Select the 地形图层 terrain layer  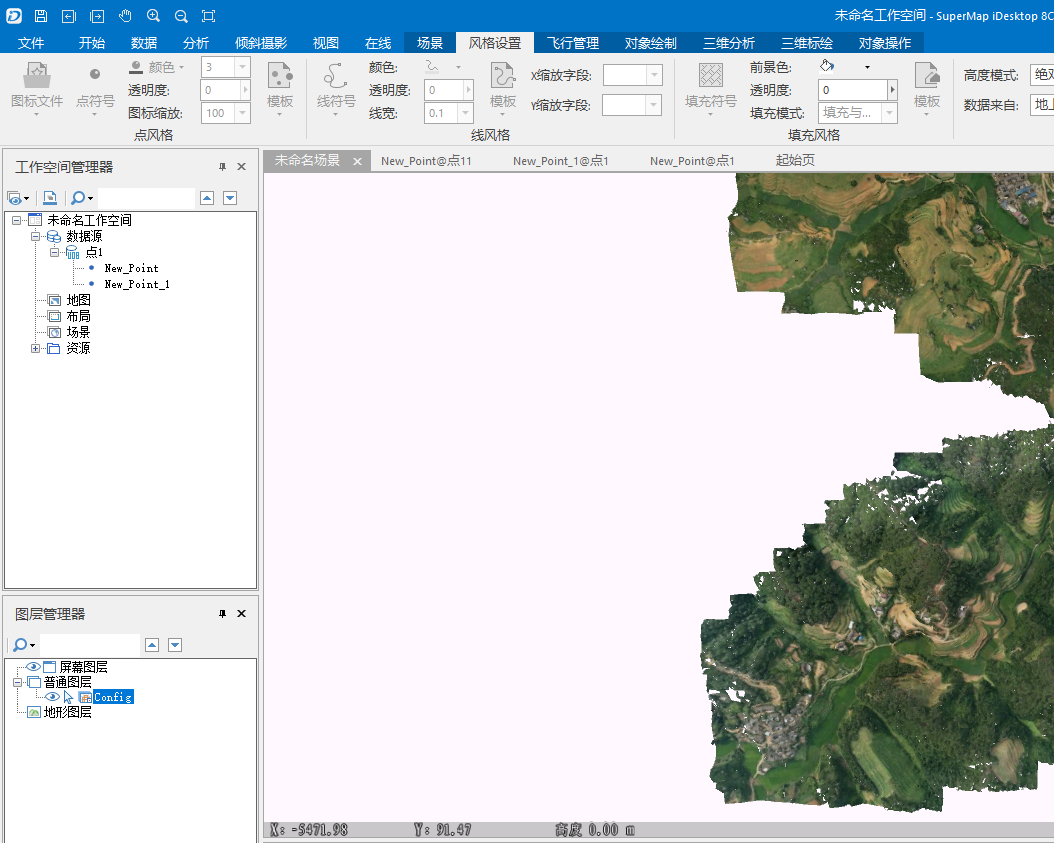coord(67,712)
